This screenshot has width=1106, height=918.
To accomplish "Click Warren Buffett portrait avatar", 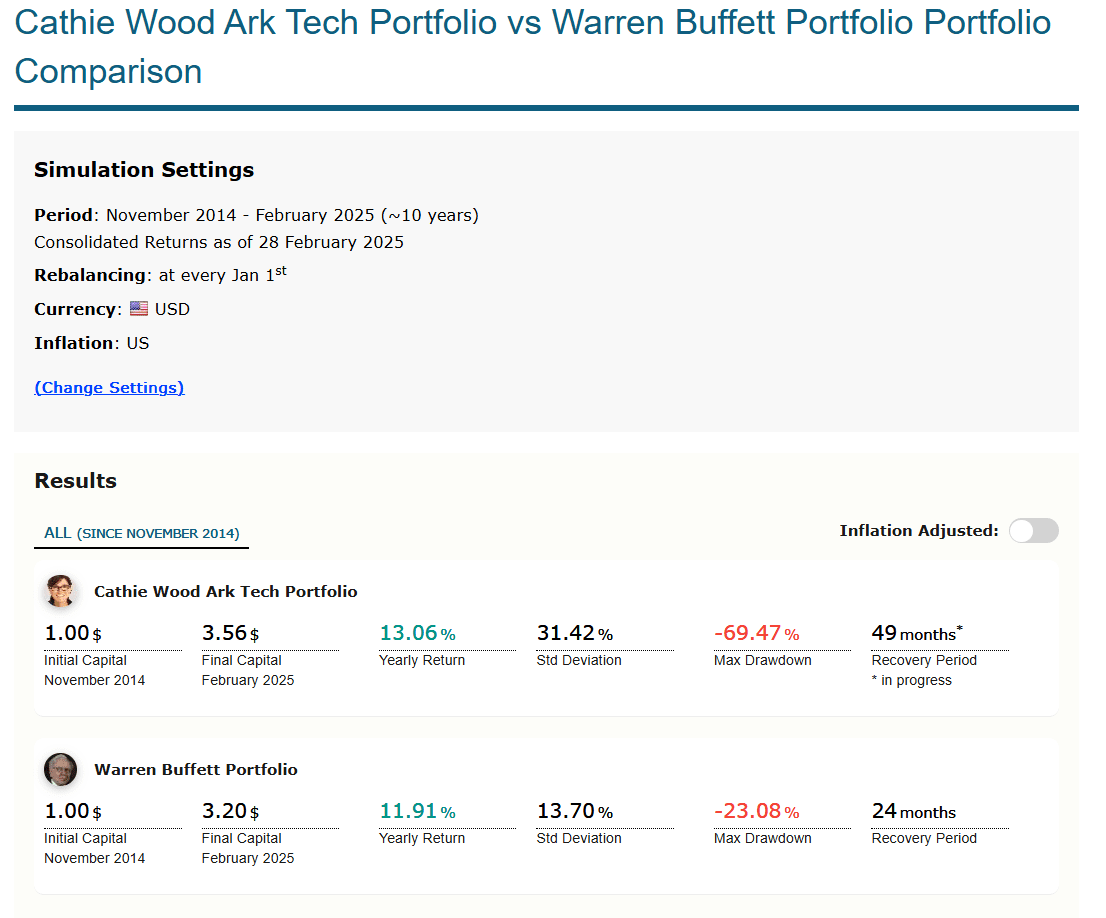I will pos(61,769).
